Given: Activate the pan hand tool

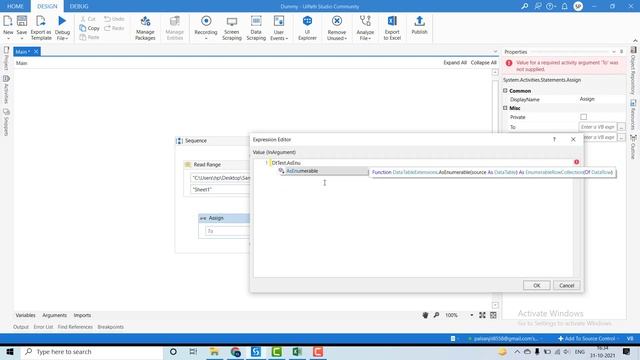Looking at the screenshot, I should pos(425,315).
